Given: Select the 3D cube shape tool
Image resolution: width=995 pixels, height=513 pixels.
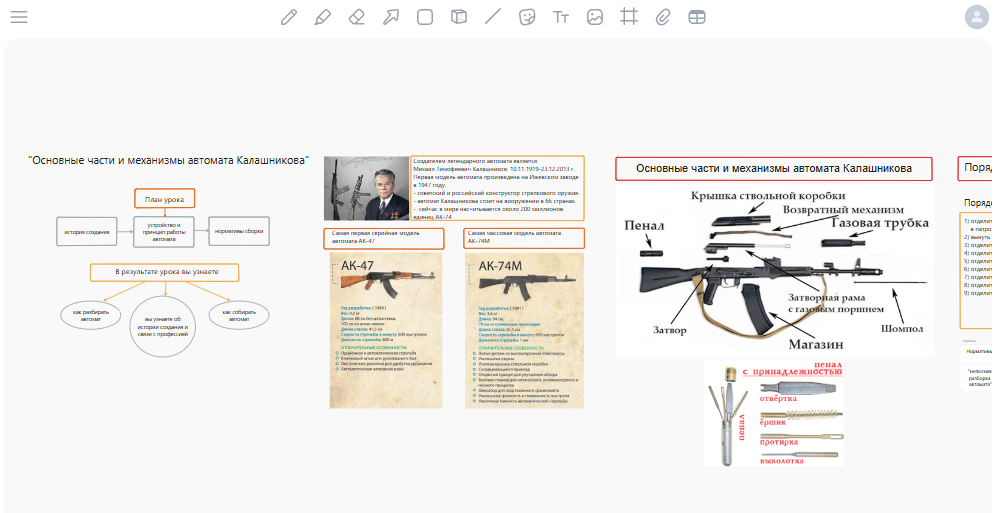Looking at the screenshot, I should tap(458, 17).
